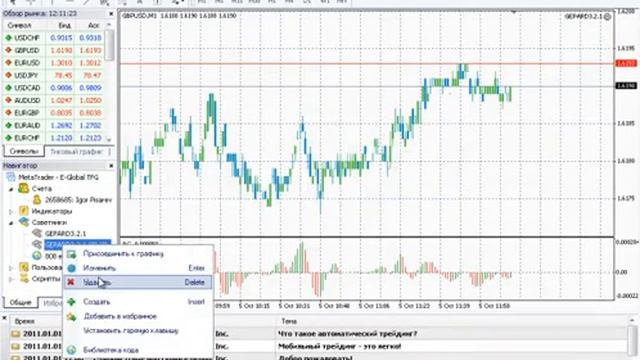Screen dimensions: 640x360
Task: Choose Добавить в избранное menu entry
Action: click(x=138, y=316)
